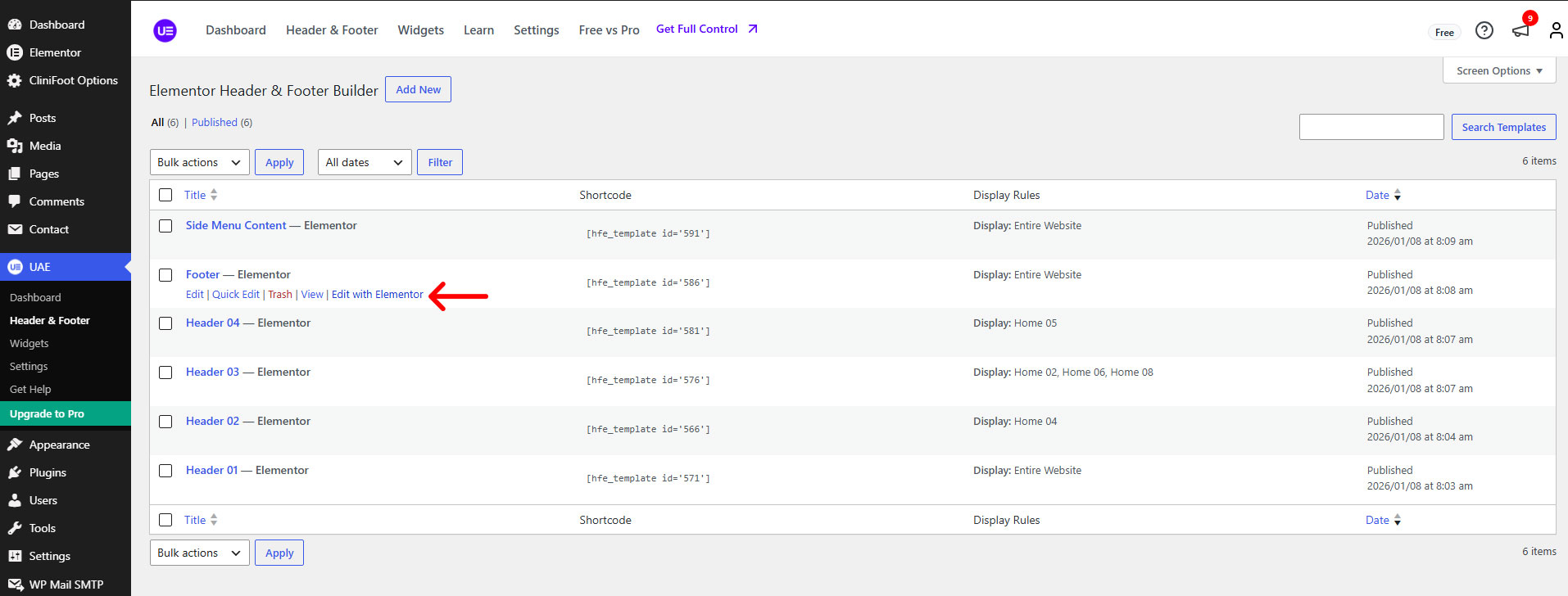
Task: Open the Header 01 template title
Action: click(211, 470)
